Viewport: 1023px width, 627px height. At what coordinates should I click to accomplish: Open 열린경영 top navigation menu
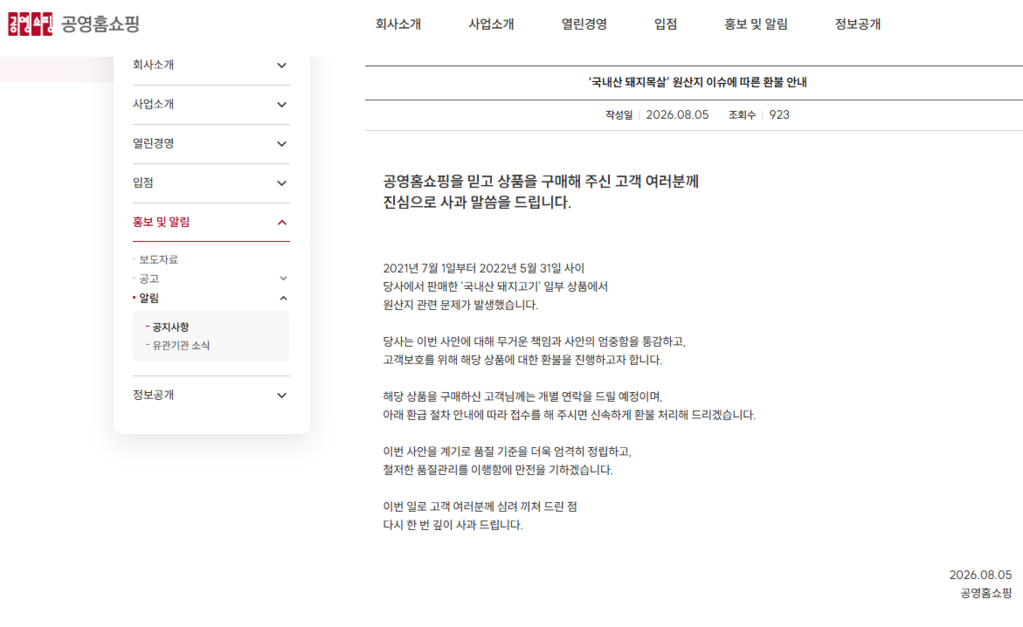[x=585, y=24]
